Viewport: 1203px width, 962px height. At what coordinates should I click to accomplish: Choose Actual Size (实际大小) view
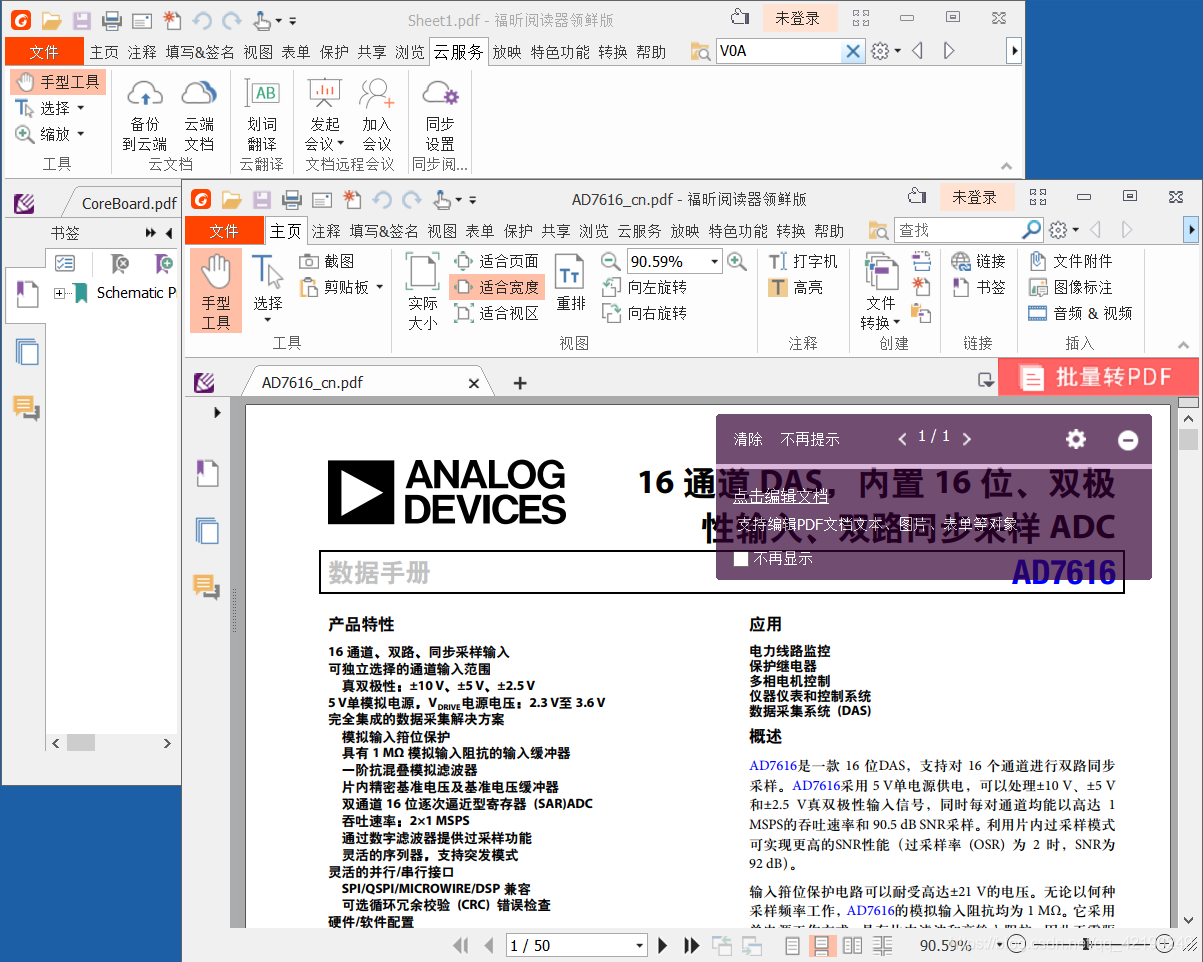[423, 291]
